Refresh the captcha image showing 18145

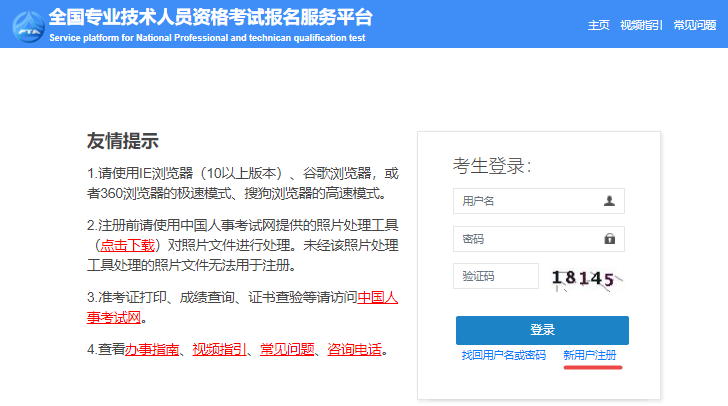coord(586,278)
